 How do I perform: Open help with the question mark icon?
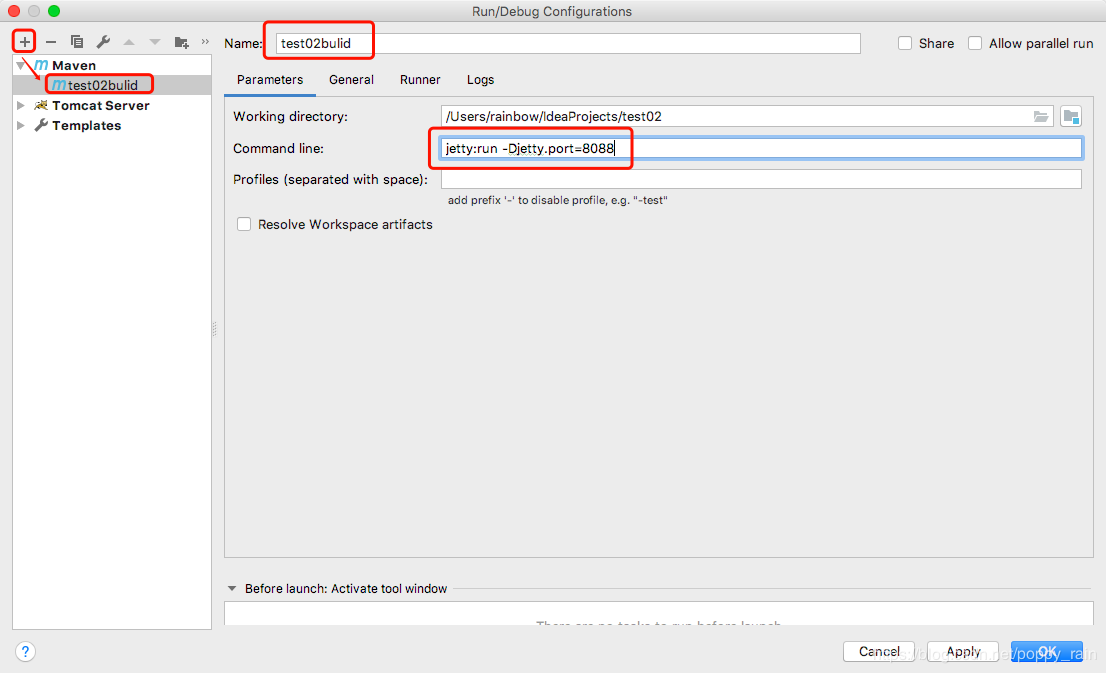point(25,651)
